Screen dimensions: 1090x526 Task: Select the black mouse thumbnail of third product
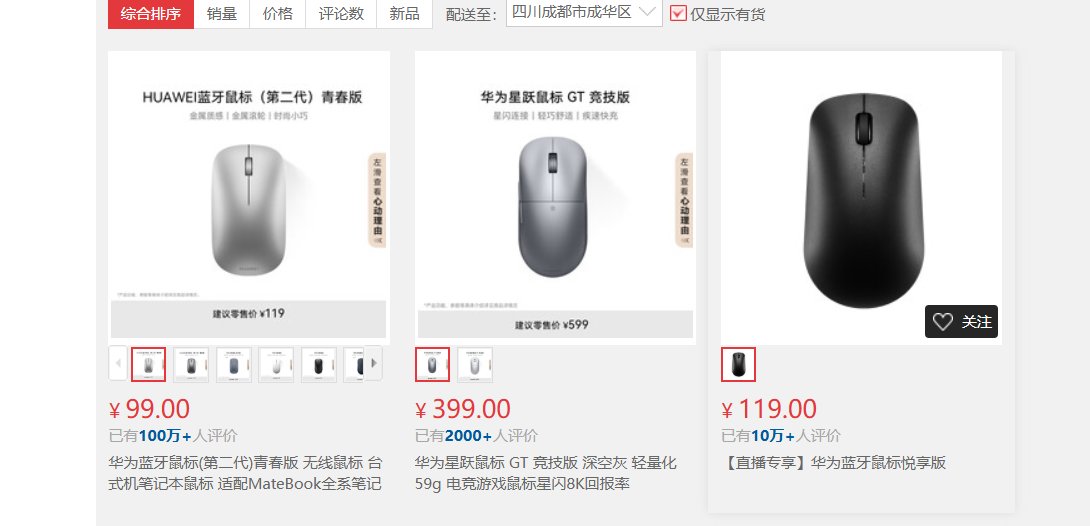738,365
